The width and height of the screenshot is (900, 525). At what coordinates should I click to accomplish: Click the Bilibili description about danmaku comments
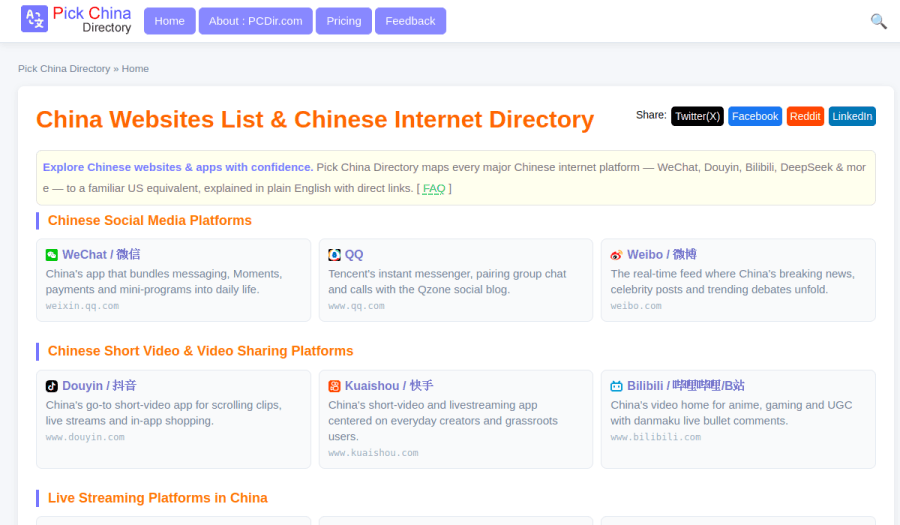pyautogui.click(x=731, y=413)
